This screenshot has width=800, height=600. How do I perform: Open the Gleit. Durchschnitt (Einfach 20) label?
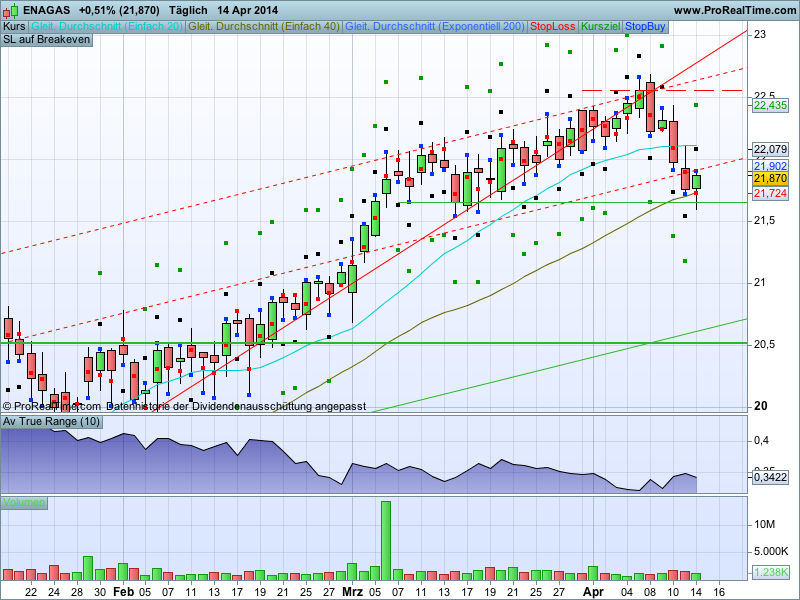107,27
